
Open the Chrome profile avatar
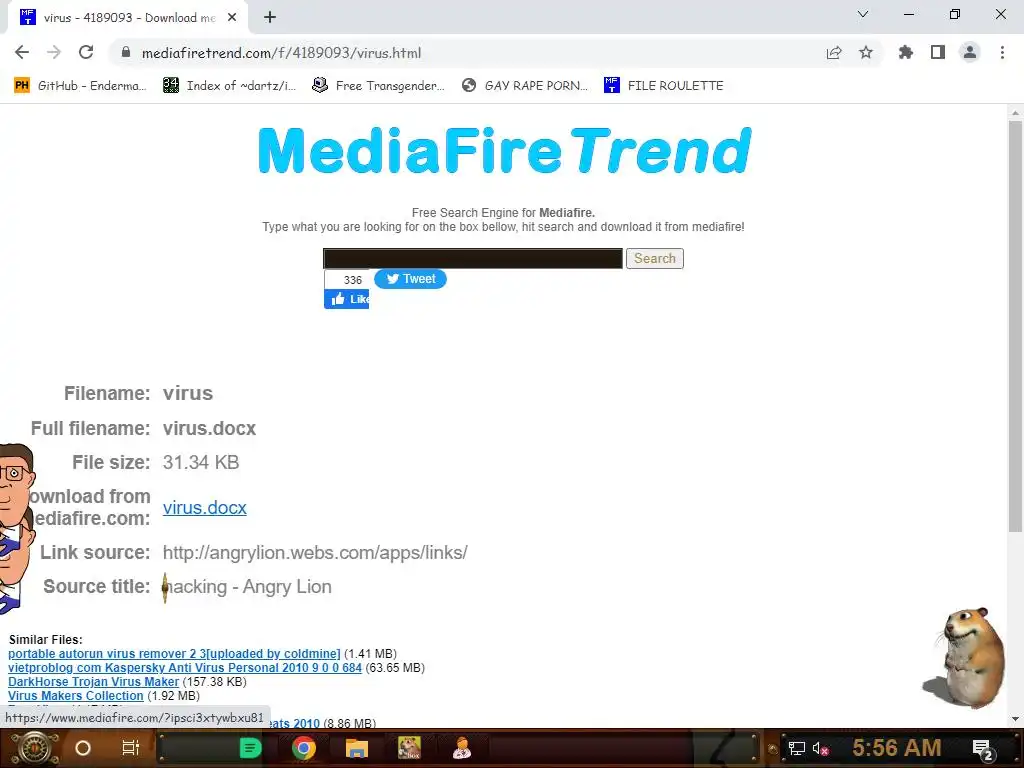point(970,52)
